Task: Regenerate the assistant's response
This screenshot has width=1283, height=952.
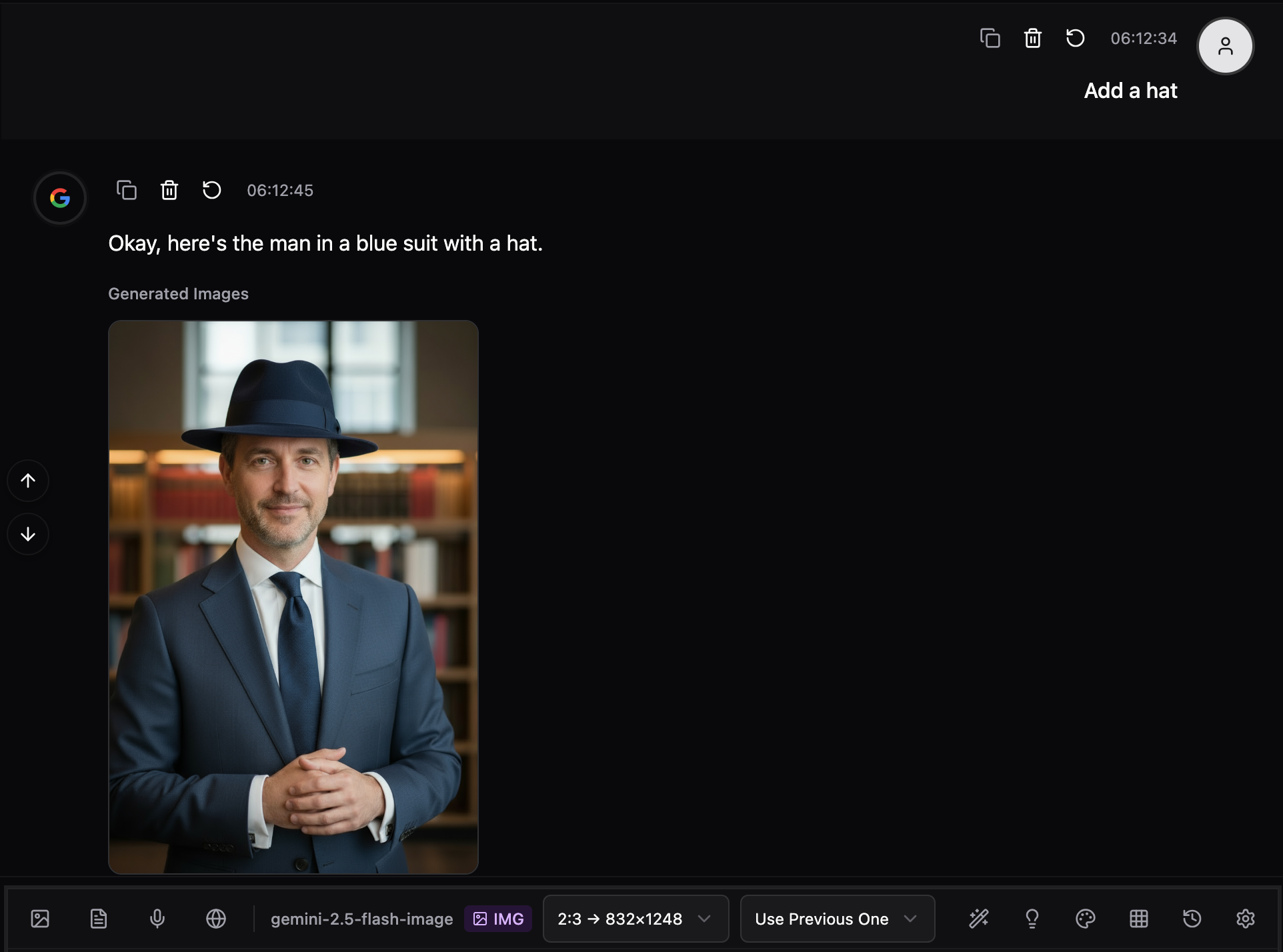Action: pos(211,191)
